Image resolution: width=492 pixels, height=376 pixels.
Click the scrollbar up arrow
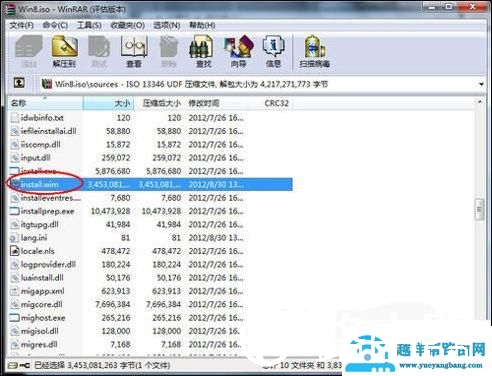pos(479,102)
